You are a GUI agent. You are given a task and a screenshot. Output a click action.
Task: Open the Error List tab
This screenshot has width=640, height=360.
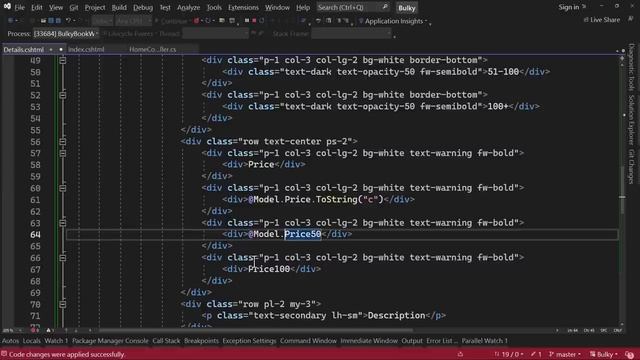(442, 341)
